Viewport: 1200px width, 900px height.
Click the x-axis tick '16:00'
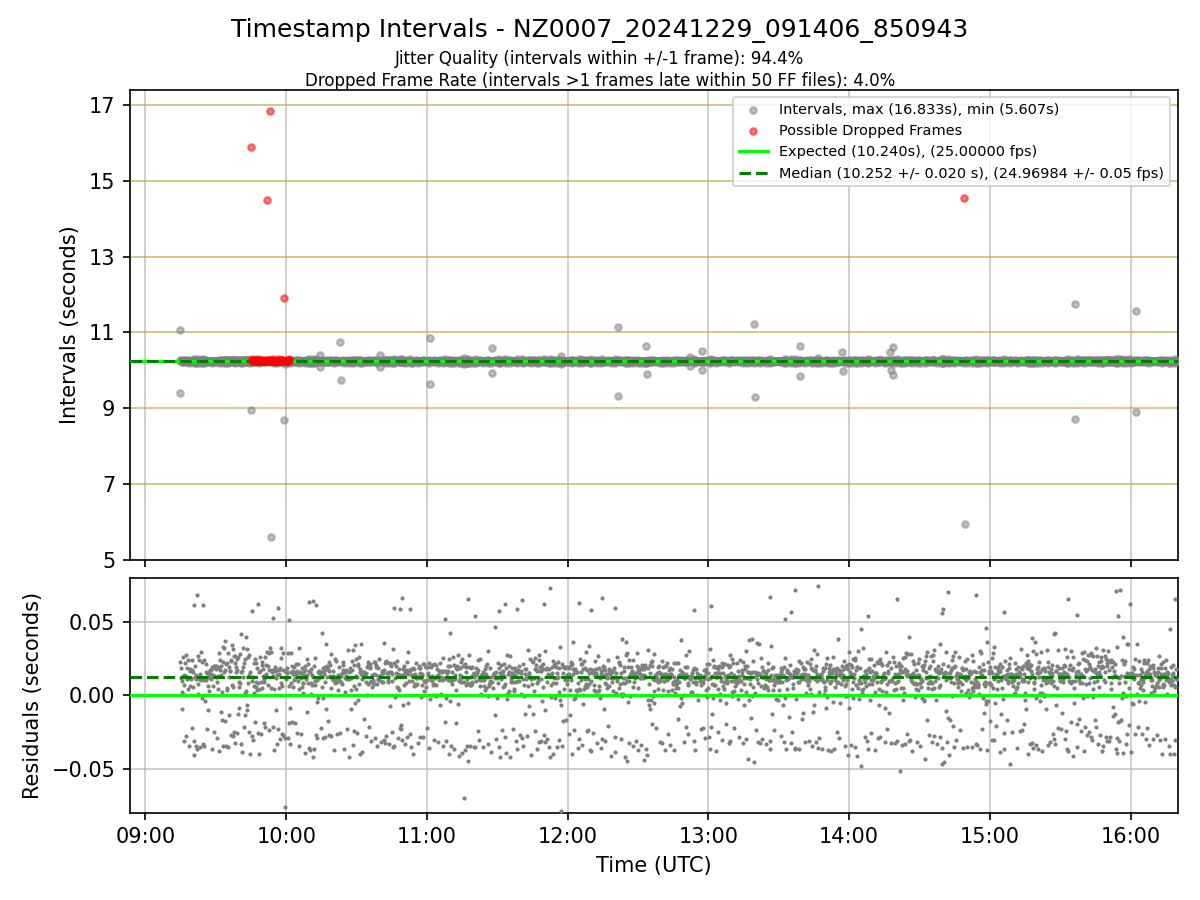click(x=1130, y=836)
